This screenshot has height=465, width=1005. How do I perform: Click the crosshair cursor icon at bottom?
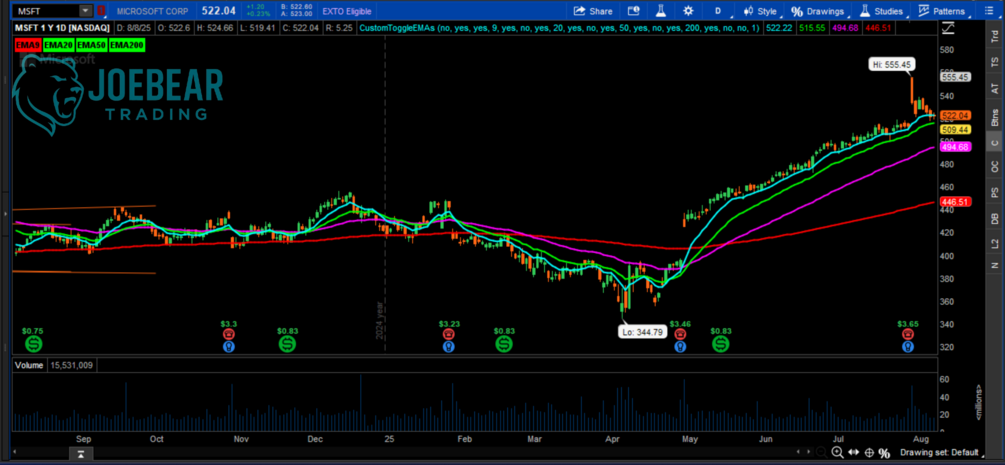tap(869, 453)
